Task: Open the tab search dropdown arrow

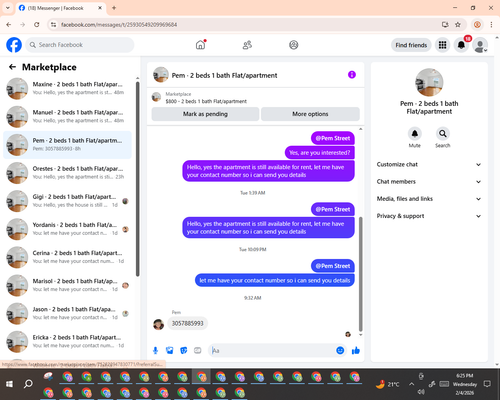Action: click(x=8, y=8)
